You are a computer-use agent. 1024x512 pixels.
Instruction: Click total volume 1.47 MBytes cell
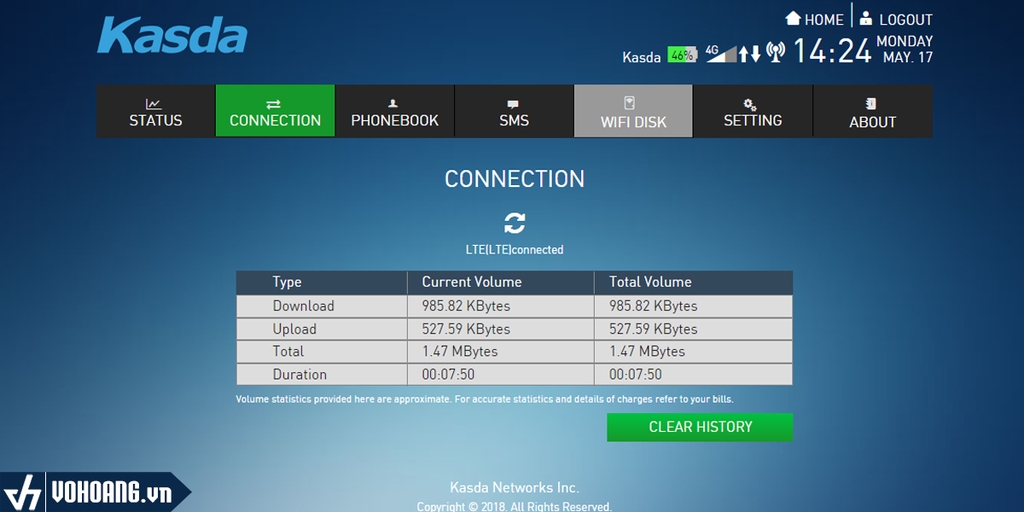click(x=647, y=351)
